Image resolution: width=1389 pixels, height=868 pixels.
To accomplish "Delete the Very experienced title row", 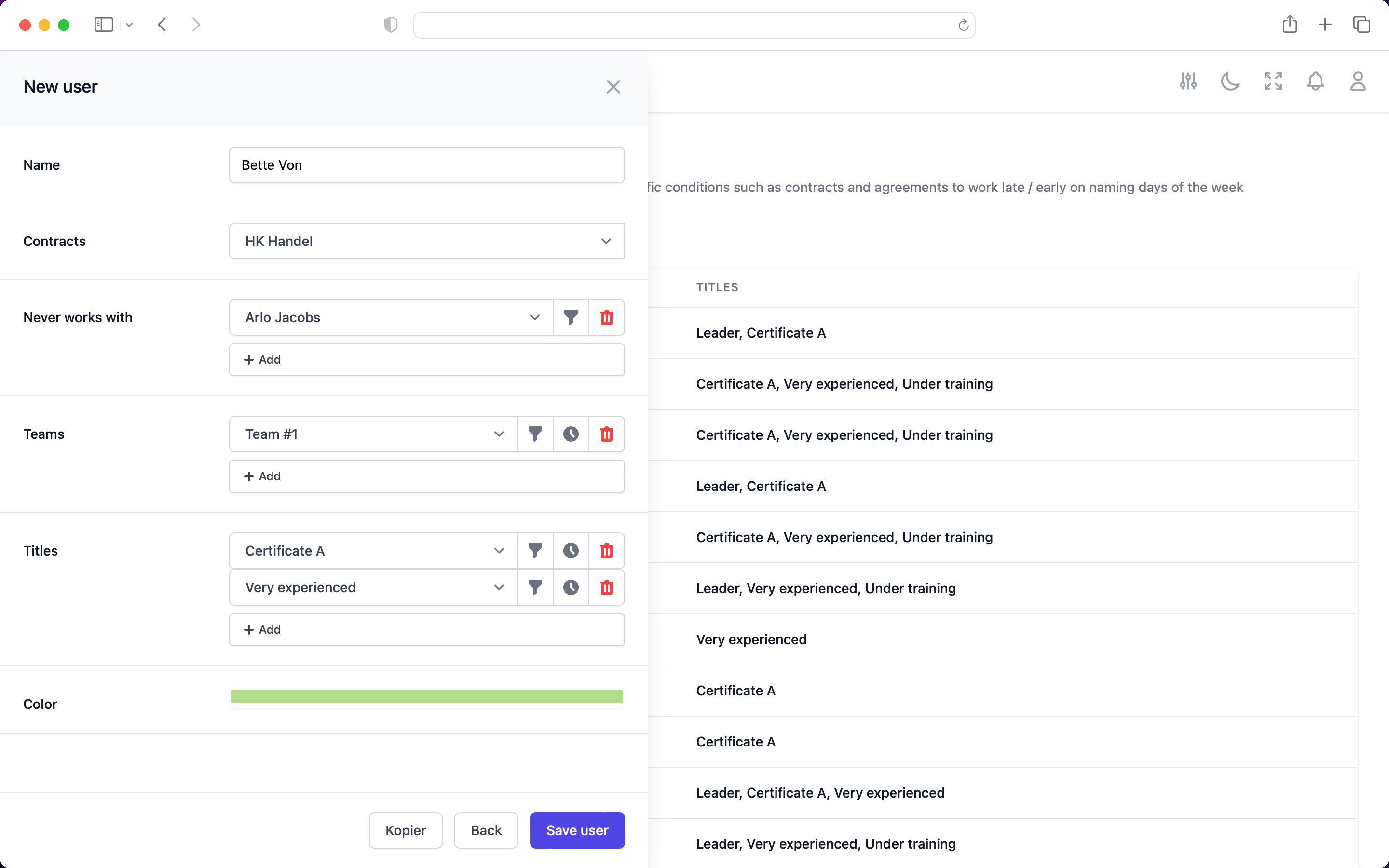I will pyautogui.click(x=606, y=587).
